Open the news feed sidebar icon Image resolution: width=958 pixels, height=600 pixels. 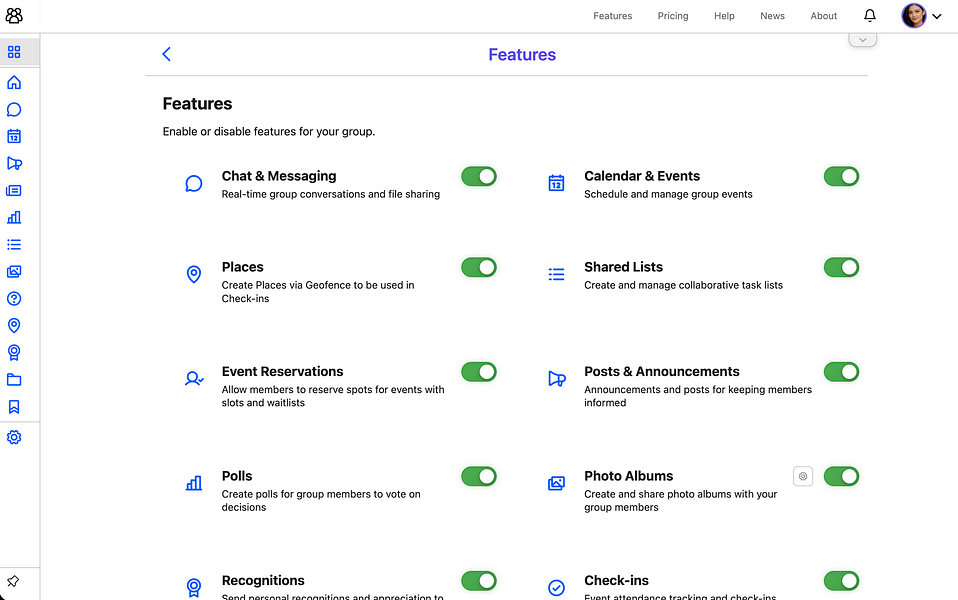pyautogui.click(x=14, y=191)
